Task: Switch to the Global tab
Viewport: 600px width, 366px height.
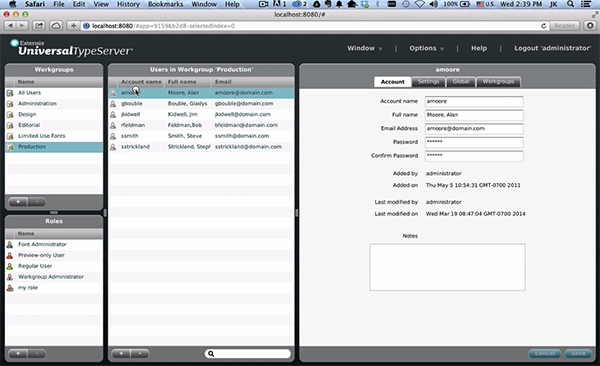Action: (x=461, y=82)
